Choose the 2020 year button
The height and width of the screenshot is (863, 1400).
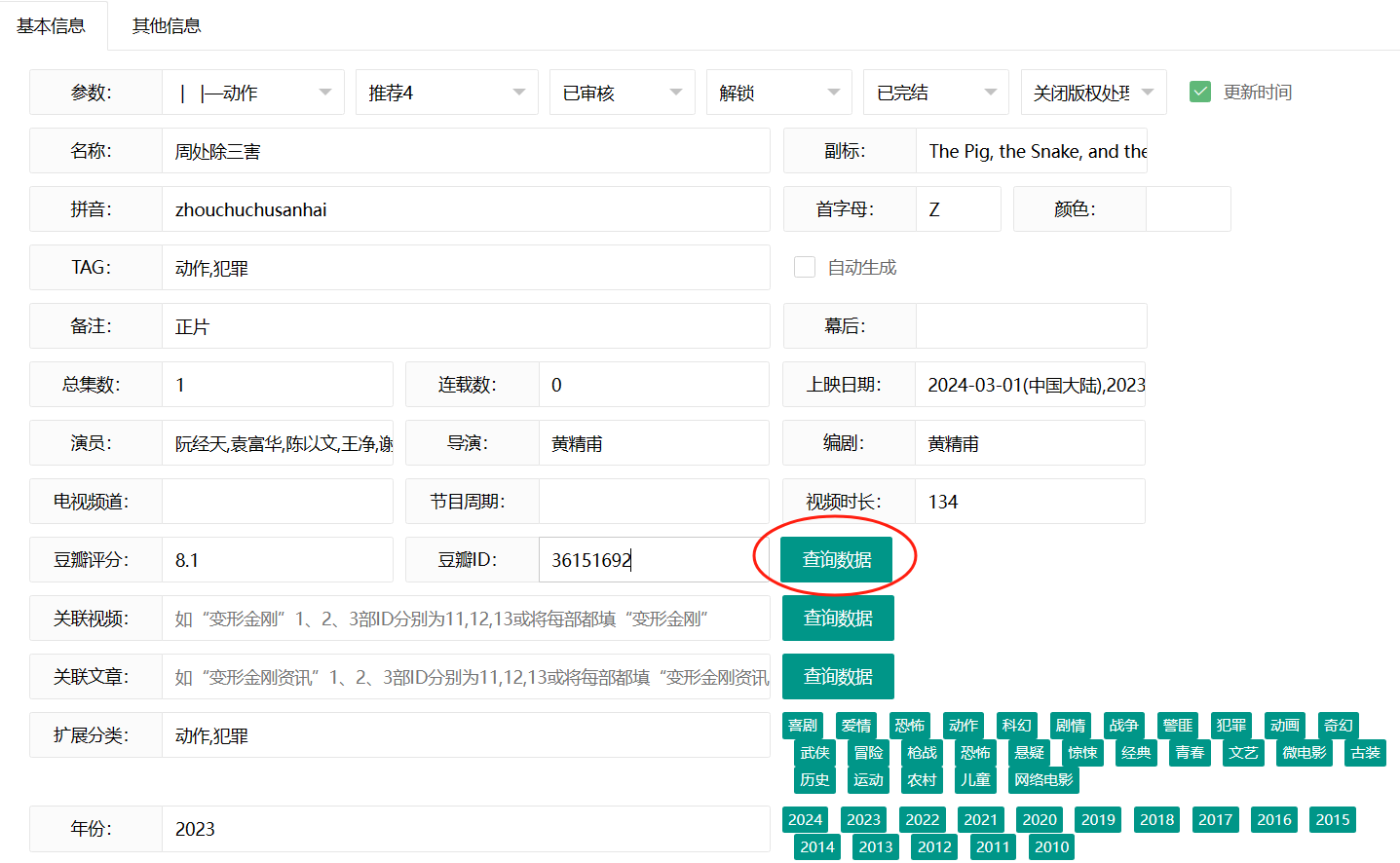1040,820
